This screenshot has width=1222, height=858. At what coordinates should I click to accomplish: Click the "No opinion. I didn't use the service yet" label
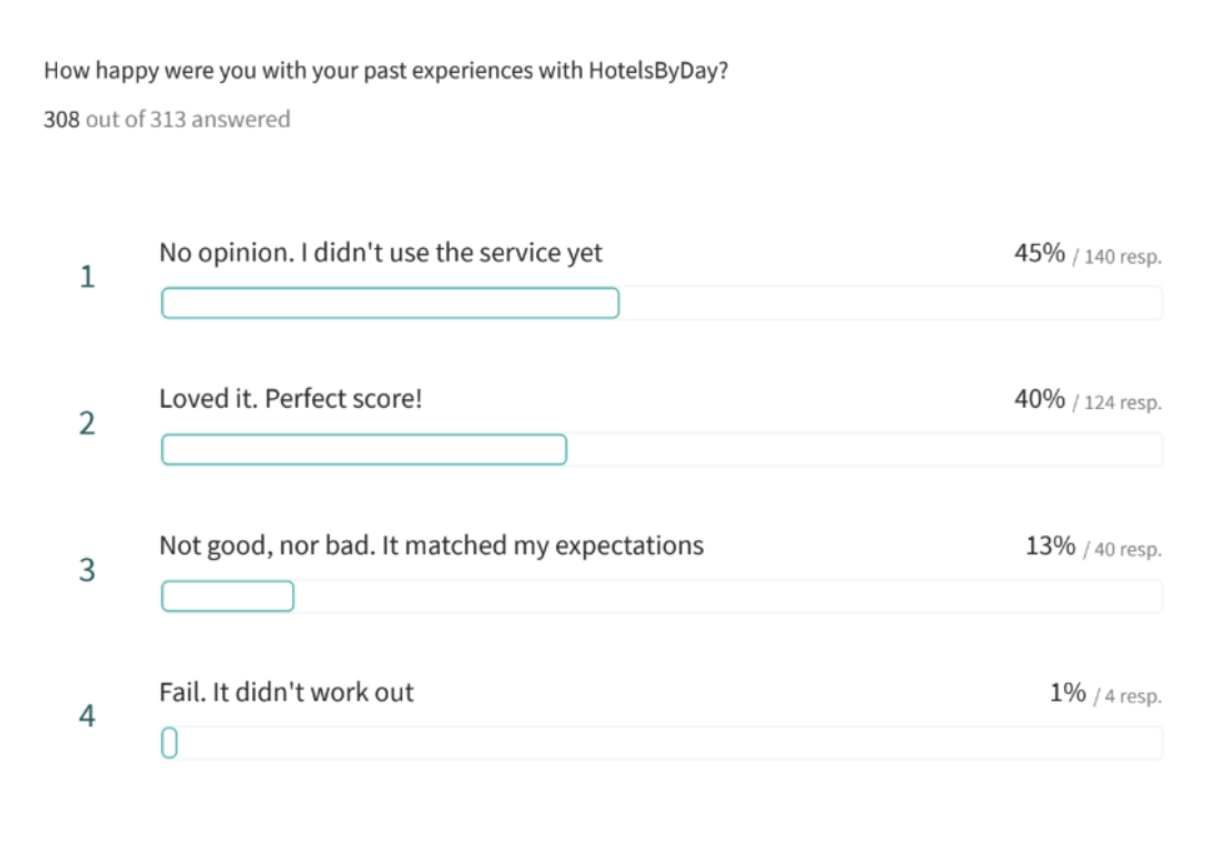pos(381,253)
